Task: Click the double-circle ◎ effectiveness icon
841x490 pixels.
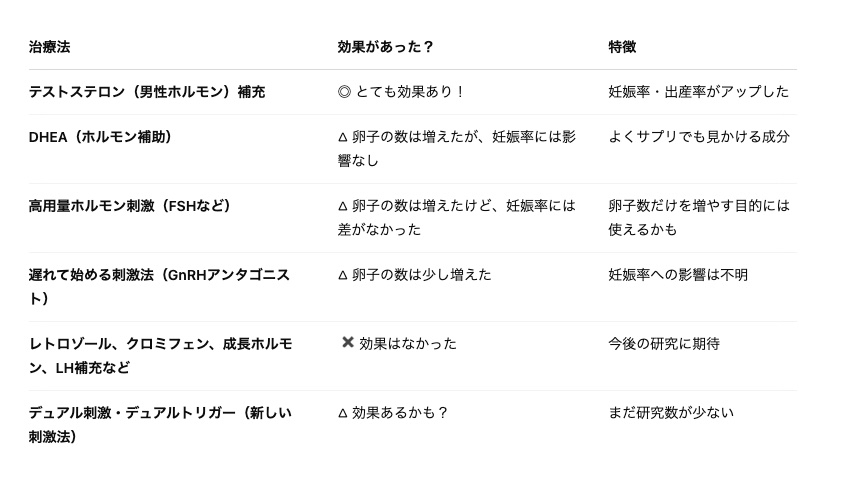Action: tap(344, 92)
